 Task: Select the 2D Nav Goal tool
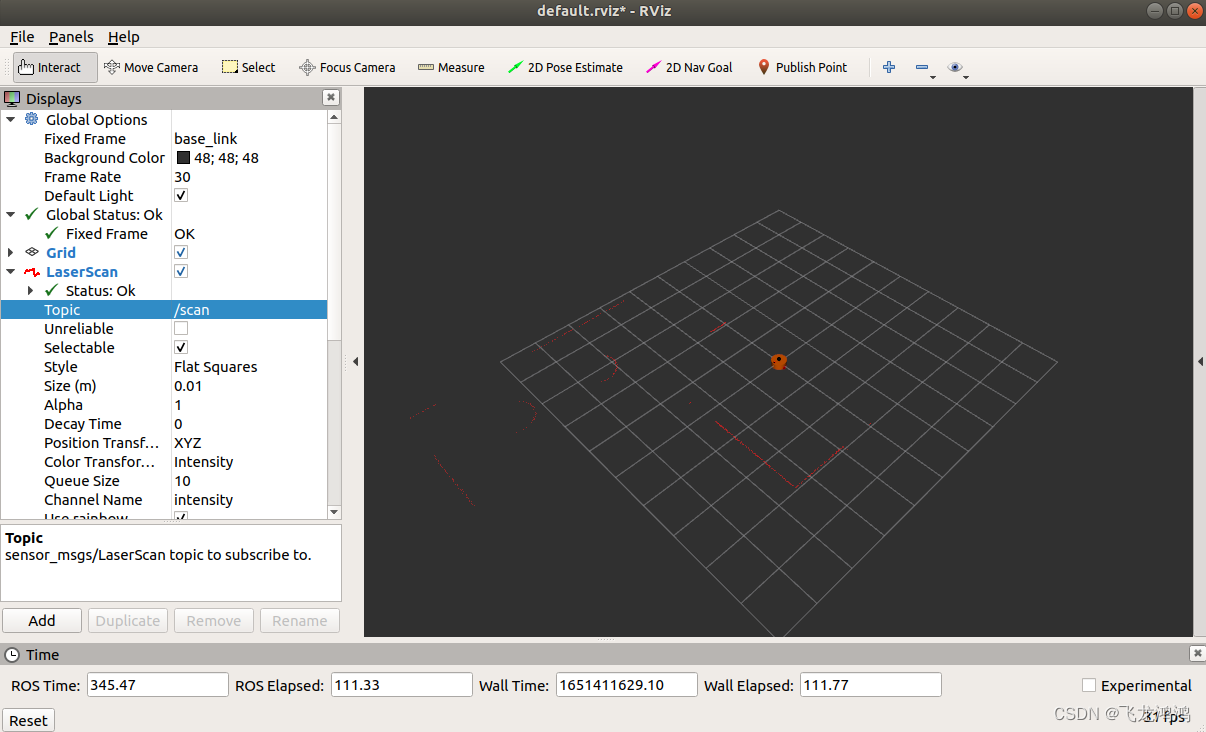point(689,67)
